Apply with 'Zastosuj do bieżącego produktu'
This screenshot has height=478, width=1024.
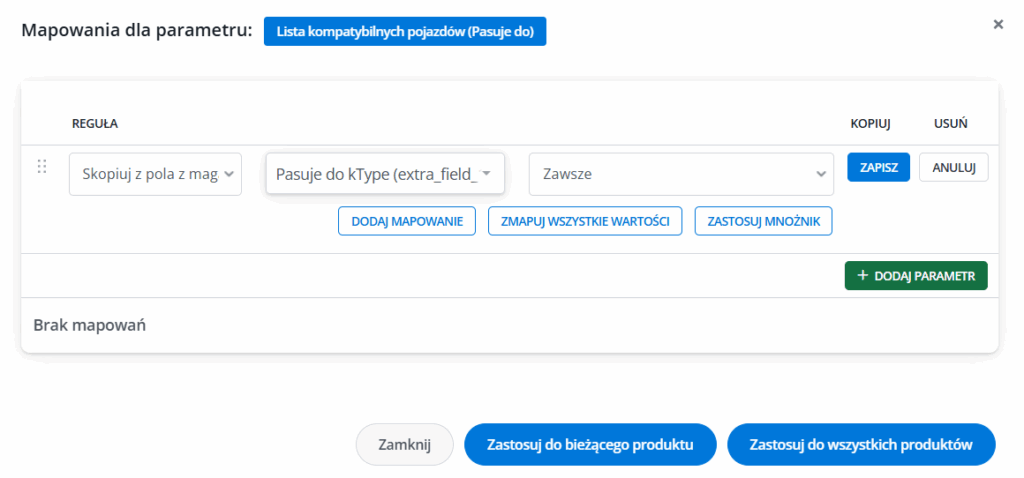point(589,445)
